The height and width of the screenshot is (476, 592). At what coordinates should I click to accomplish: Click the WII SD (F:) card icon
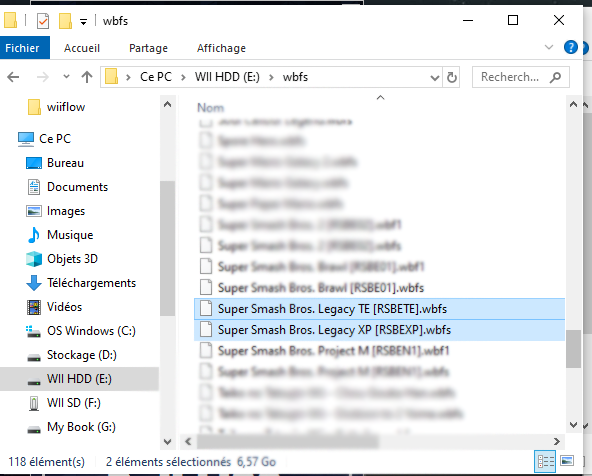[34, 403]
